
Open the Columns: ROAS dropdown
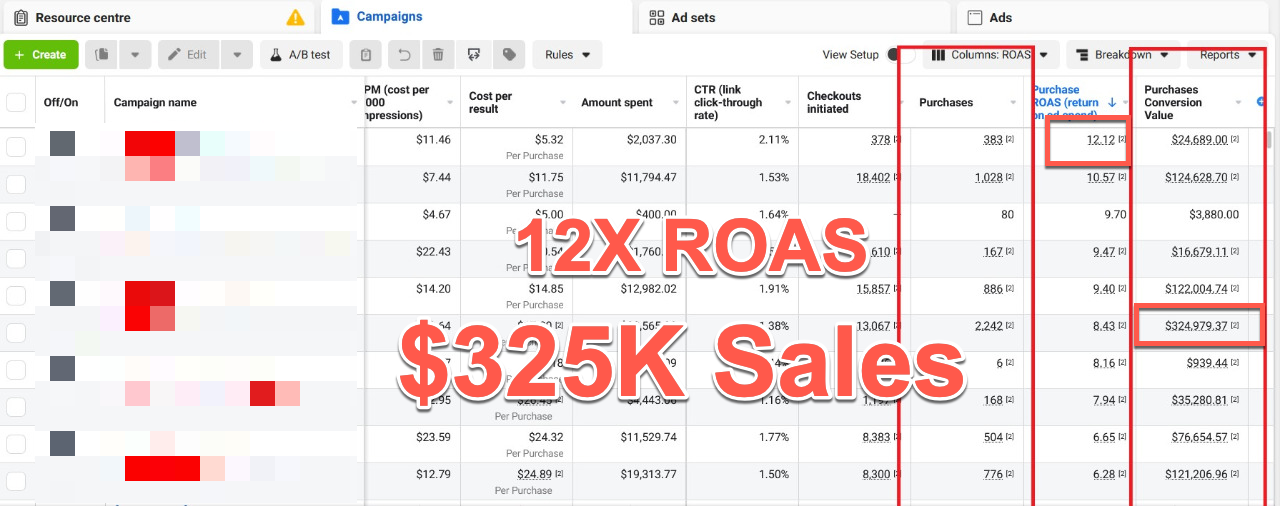point(989,55)
